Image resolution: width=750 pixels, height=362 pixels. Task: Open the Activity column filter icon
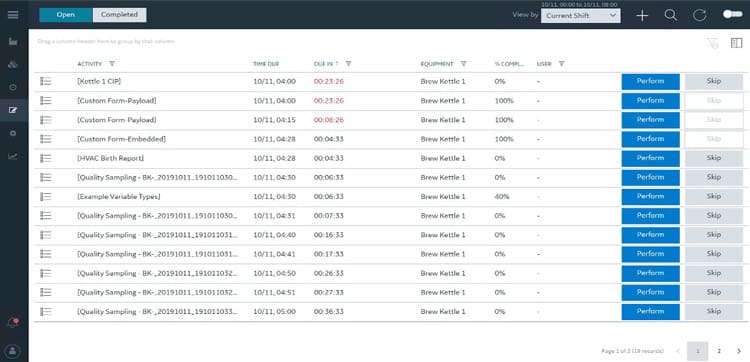112,64
